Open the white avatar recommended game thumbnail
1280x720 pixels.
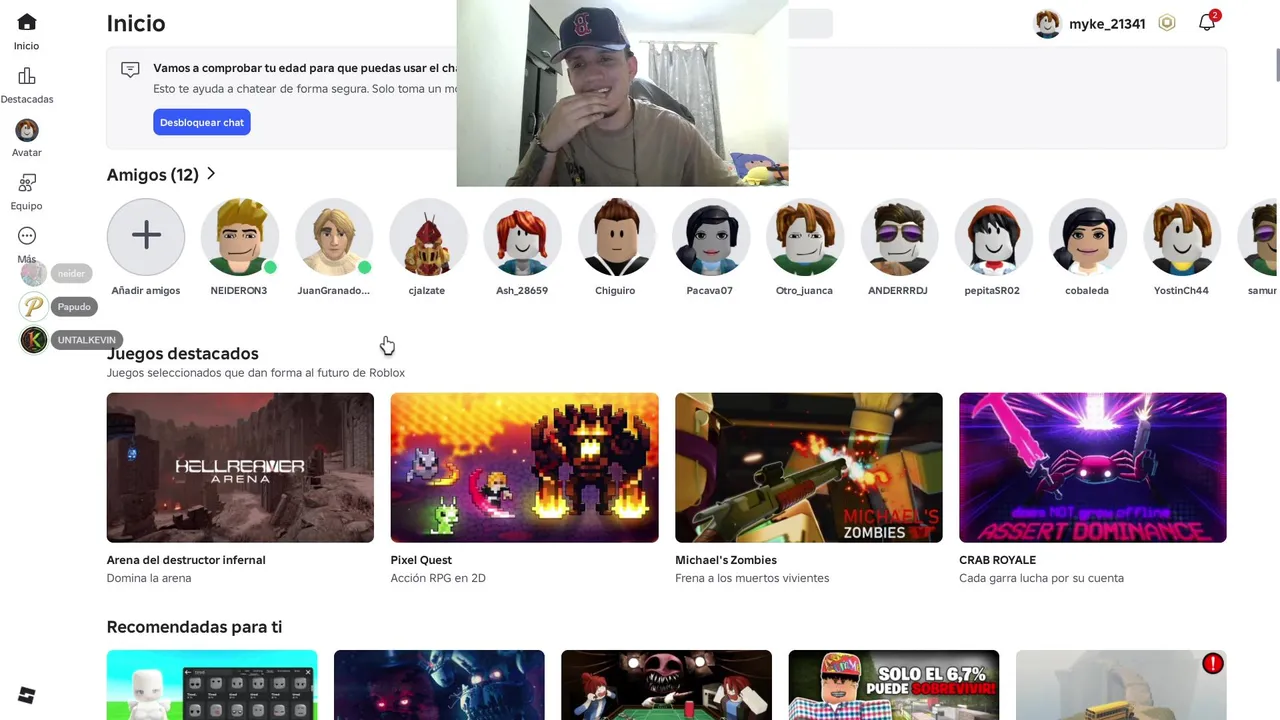(x=212, y=685)
